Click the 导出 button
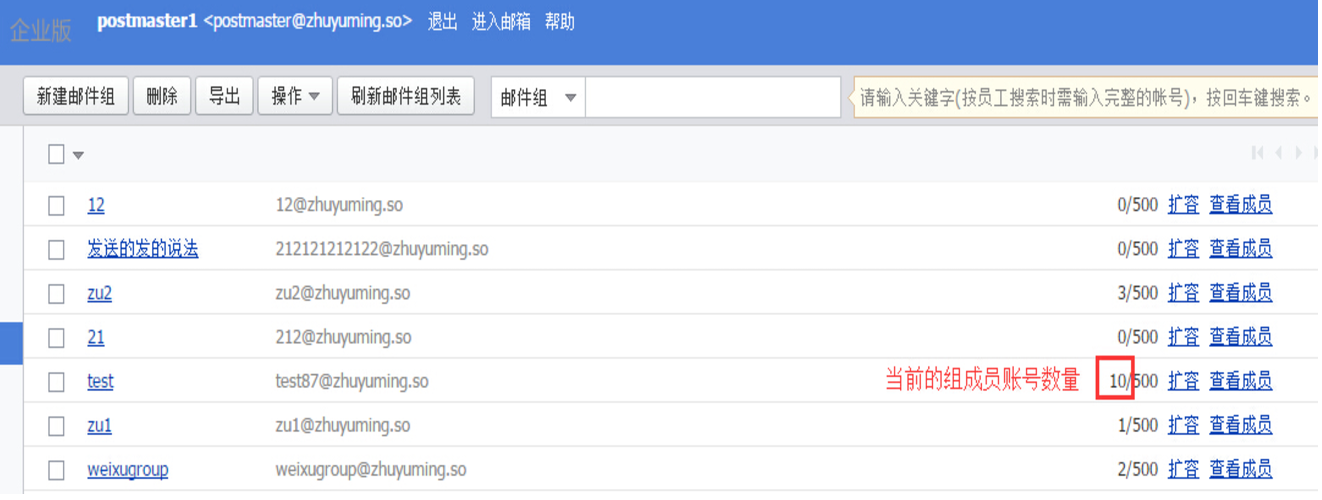1322x500 pixels. click(x=224, y=97)
